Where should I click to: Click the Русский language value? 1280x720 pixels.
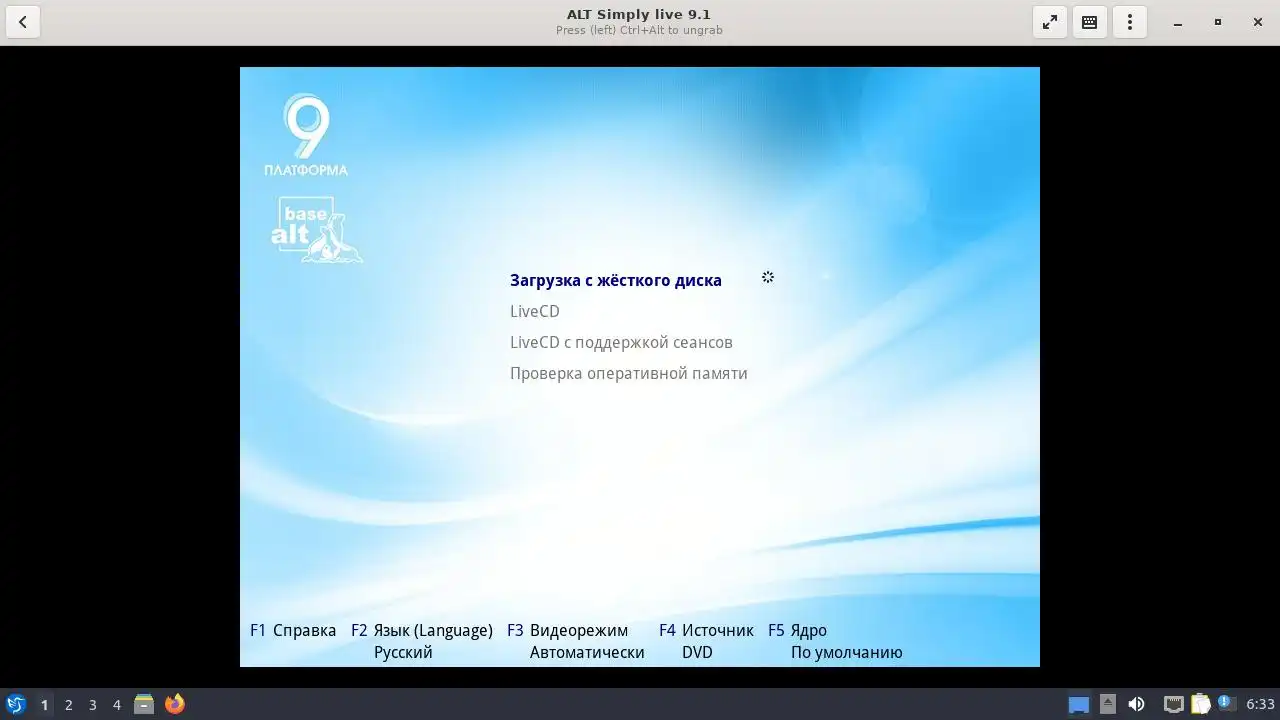[x=403, y=653]
